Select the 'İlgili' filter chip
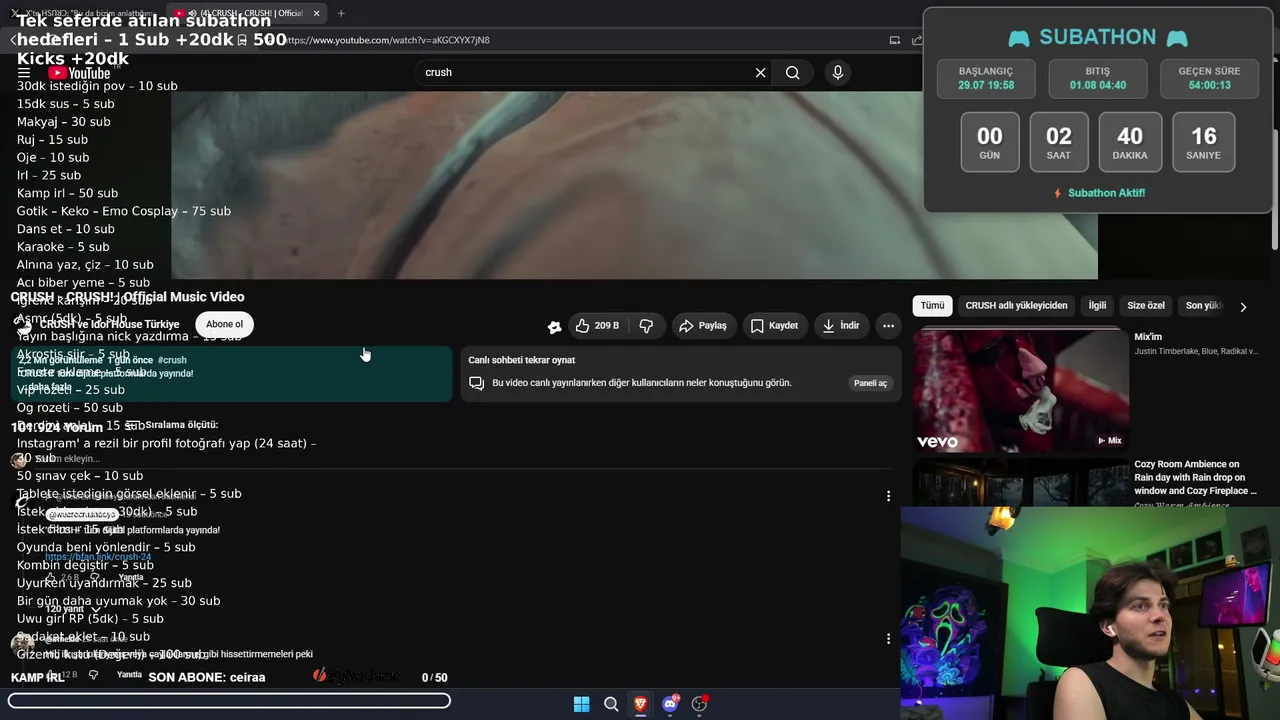This screenshot has height=720, width=1280. (1097, 305)
